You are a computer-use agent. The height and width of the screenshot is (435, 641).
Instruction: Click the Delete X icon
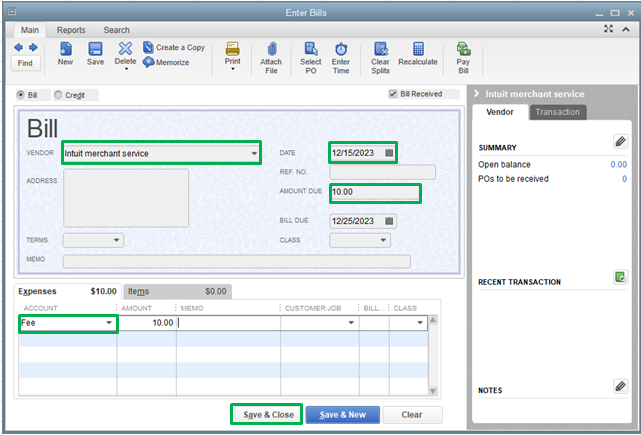(x=125, y=49)
